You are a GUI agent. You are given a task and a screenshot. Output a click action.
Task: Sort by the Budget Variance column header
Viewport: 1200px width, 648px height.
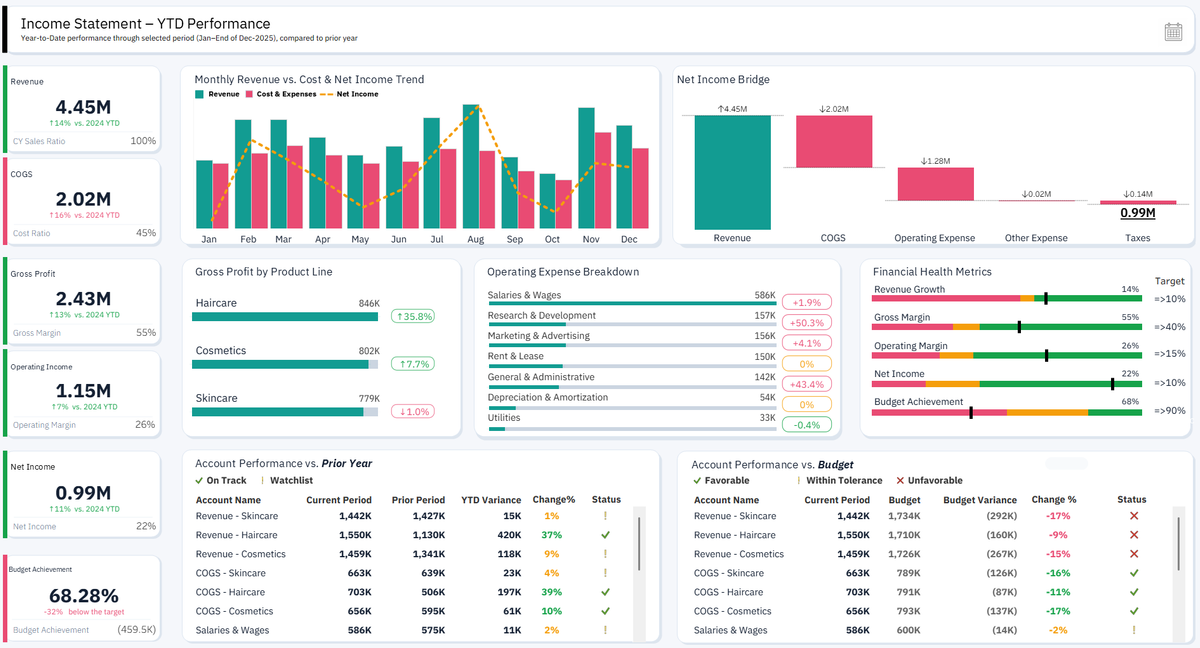(x=980, y=500)
